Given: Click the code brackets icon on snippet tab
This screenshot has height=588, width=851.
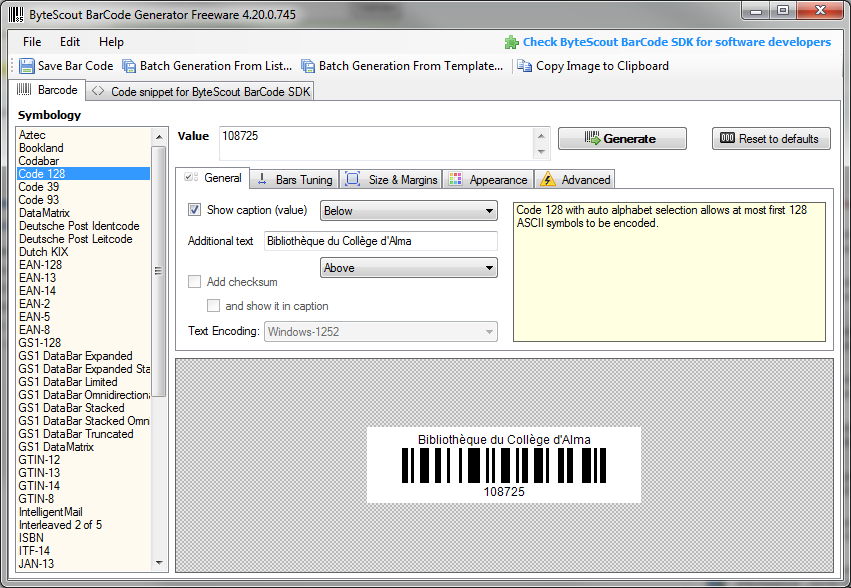Looking at the screenshot, I should pyautogui.click(x=98, y=91).
